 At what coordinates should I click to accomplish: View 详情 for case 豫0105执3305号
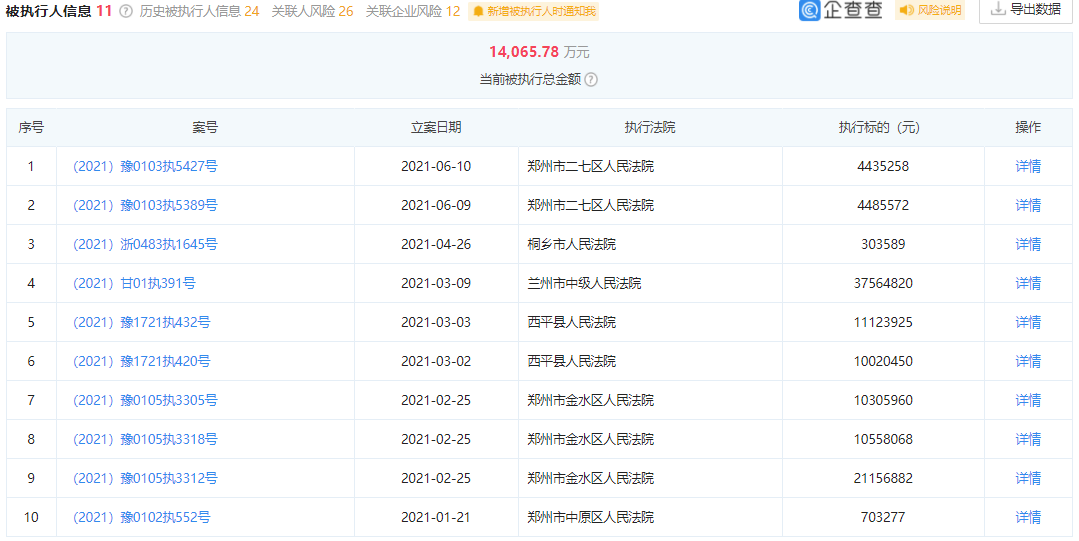[x=1028, y=400]
